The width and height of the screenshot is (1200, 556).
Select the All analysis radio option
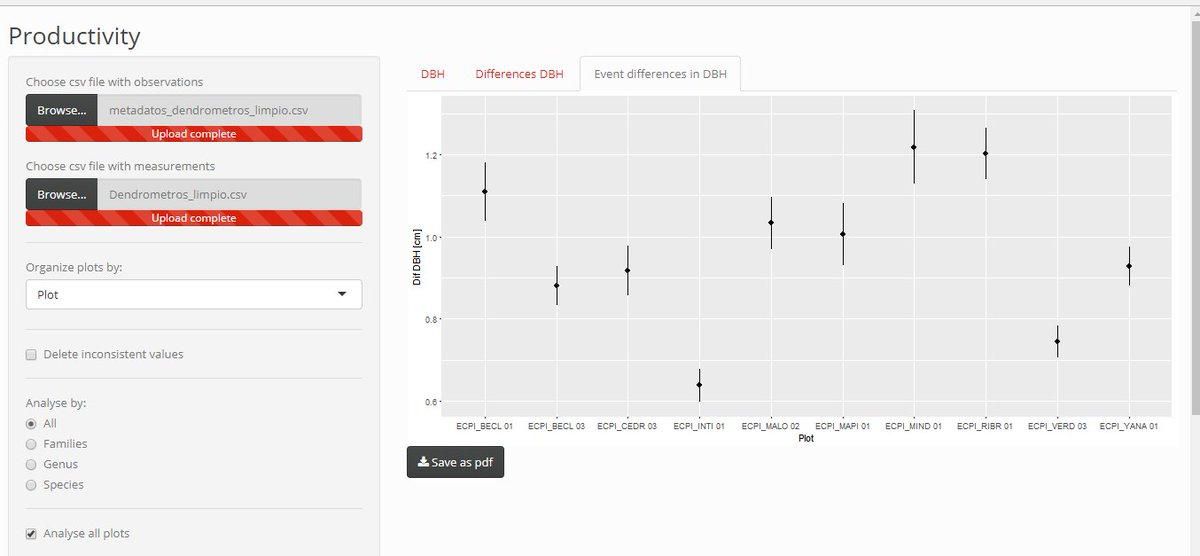32,423
